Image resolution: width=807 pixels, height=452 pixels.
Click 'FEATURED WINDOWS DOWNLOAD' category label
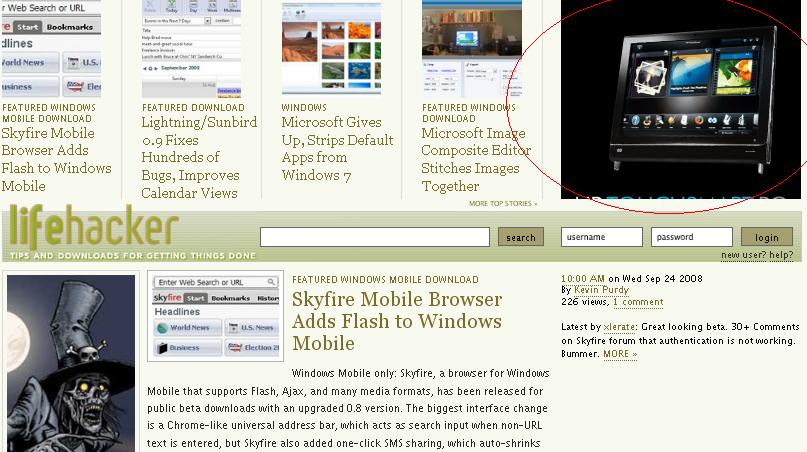pyautogui.click(x=469, y=113)
